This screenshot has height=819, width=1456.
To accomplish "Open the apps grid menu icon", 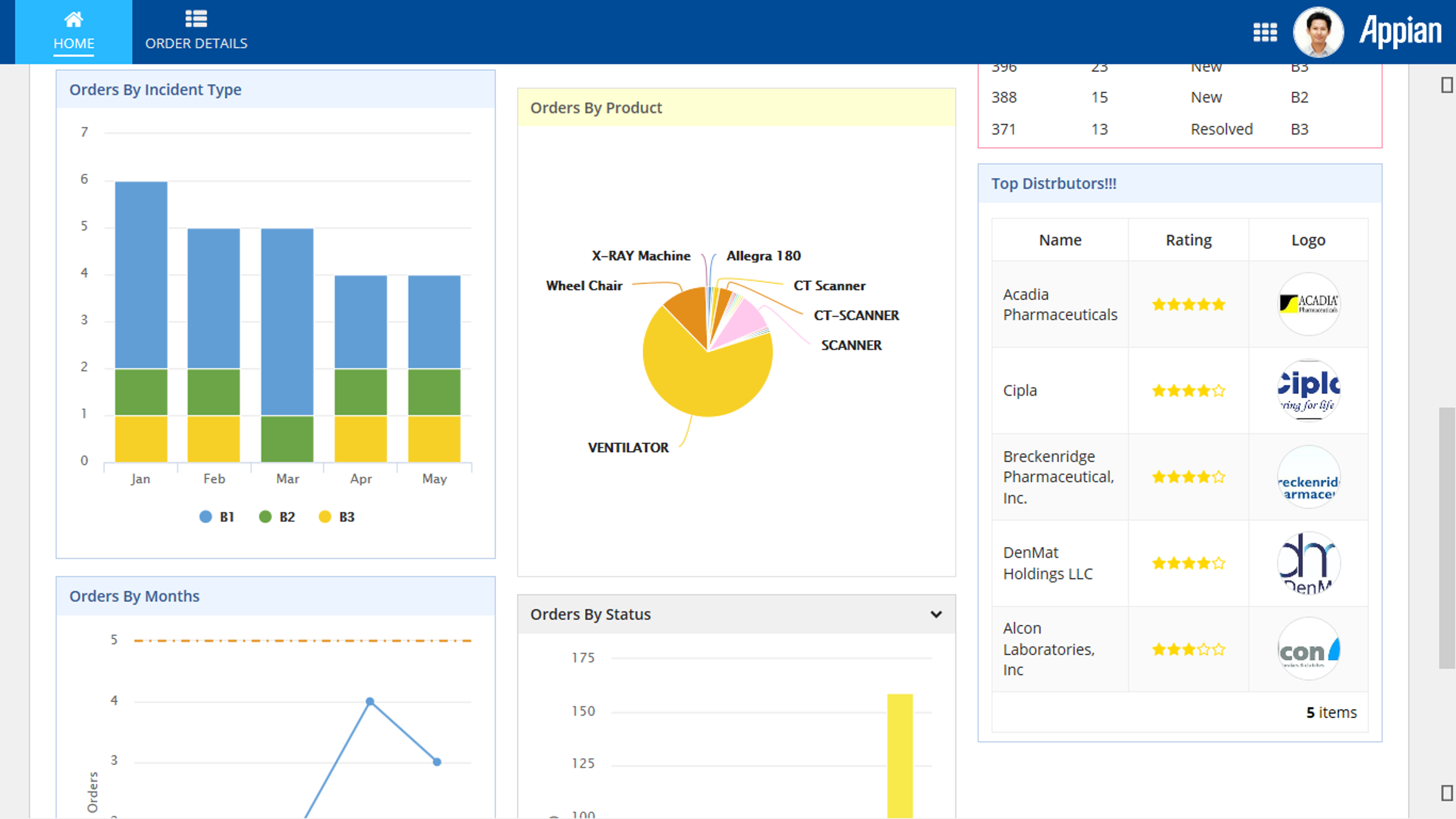I will (1265, 32).
